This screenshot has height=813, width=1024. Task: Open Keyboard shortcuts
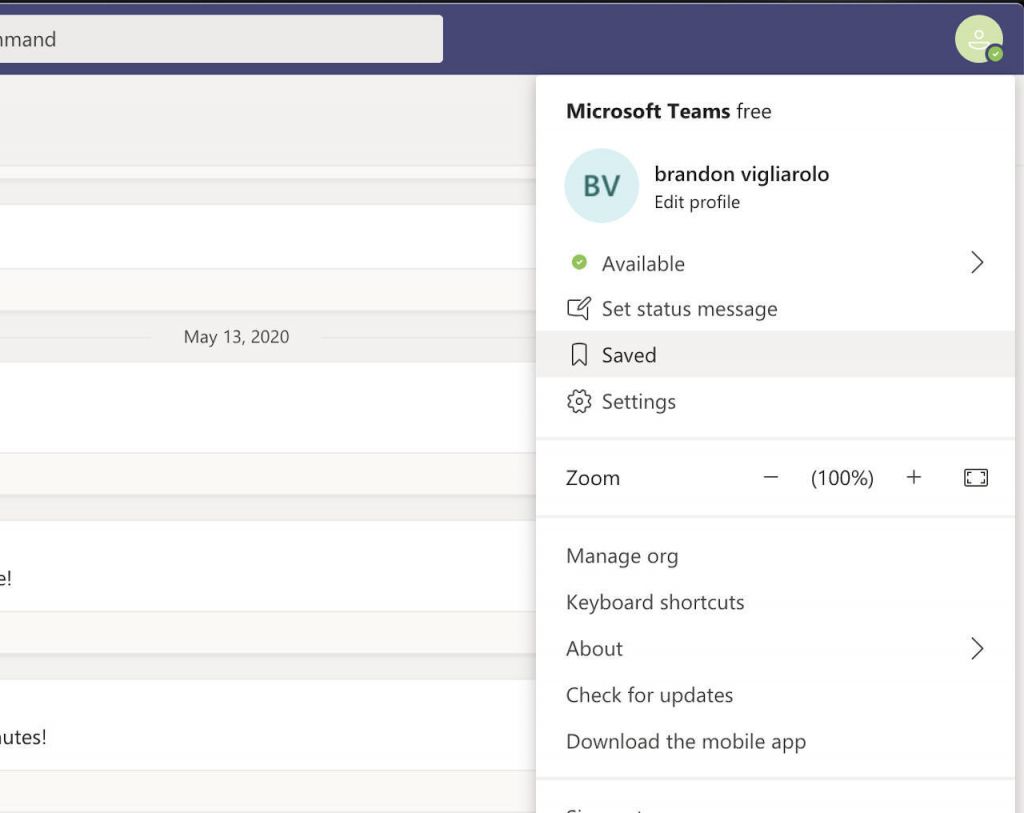click(x=654, y=602)
